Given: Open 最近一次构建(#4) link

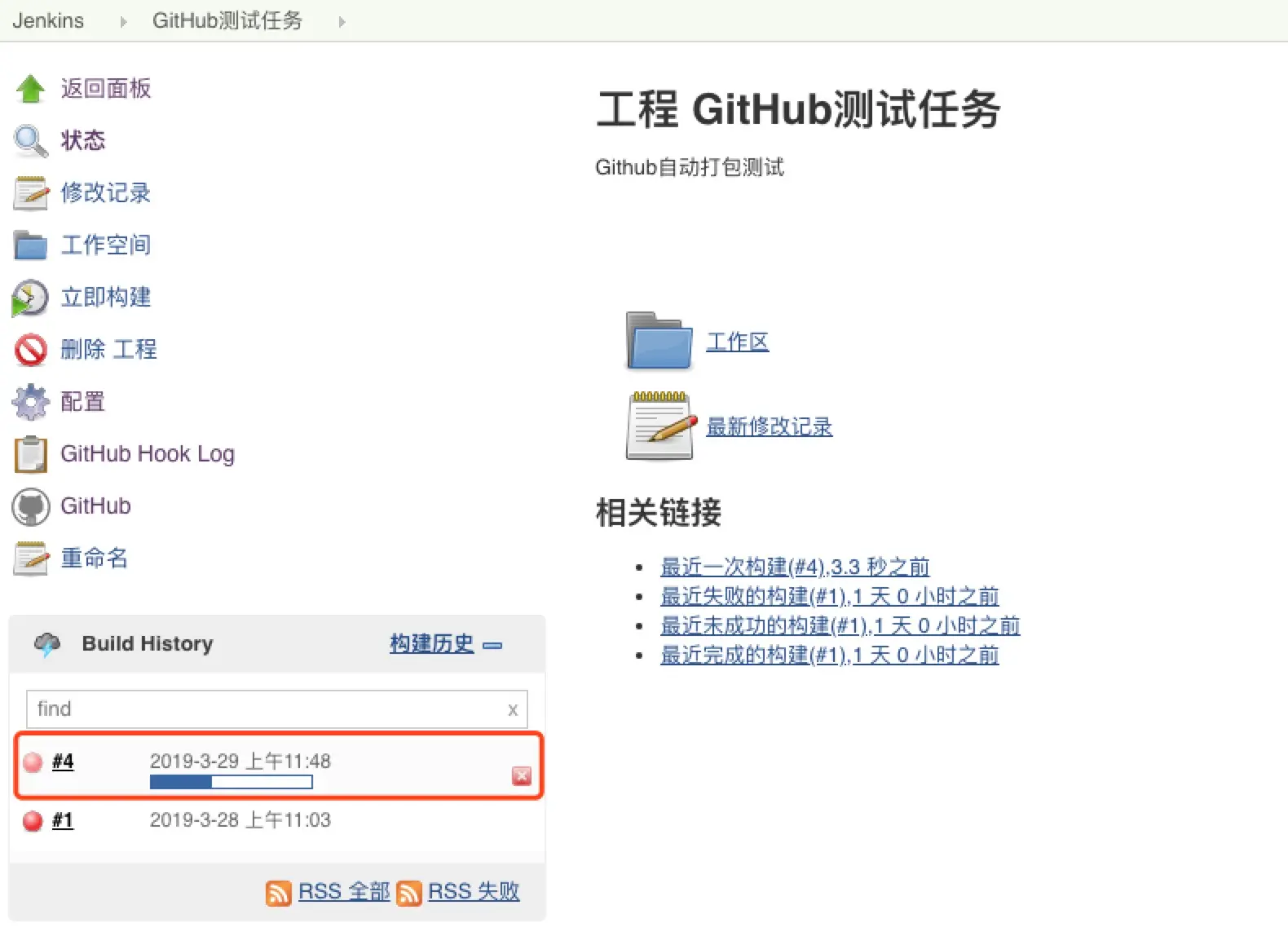Looking at the screenshot, I should [x=795, y=567].
